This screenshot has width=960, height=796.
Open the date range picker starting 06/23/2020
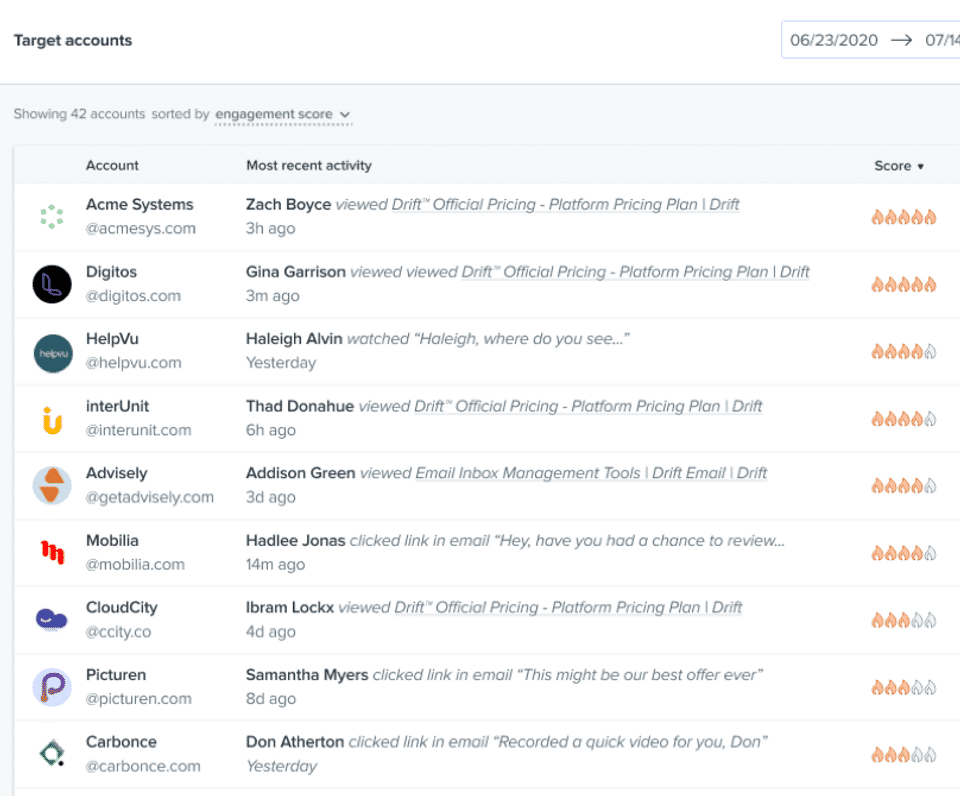point(871,40)
